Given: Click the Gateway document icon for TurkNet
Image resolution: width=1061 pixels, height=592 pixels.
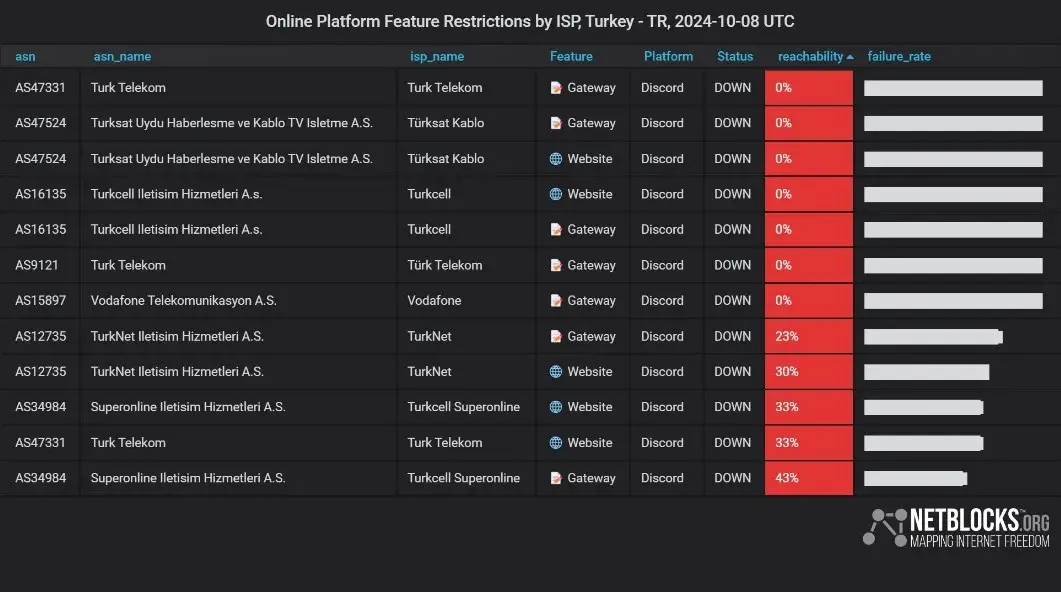Looking at the screenshot, I should click(x=556, y=336).
